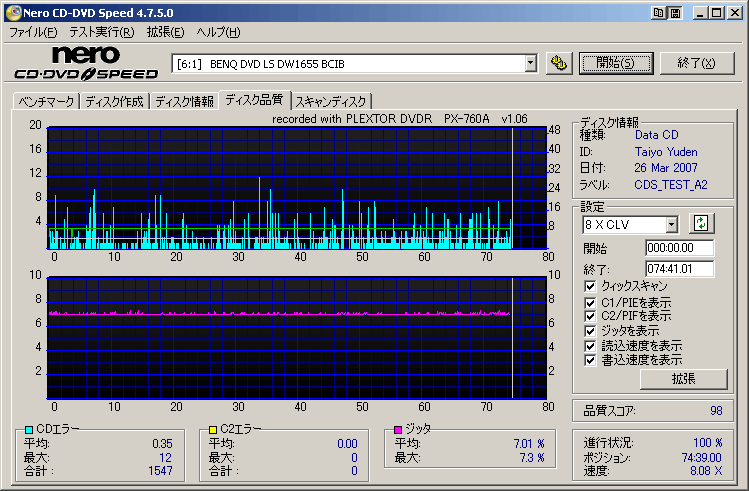Toggle the 書込速度を表示 checkbox

click(x=590, y=360)
